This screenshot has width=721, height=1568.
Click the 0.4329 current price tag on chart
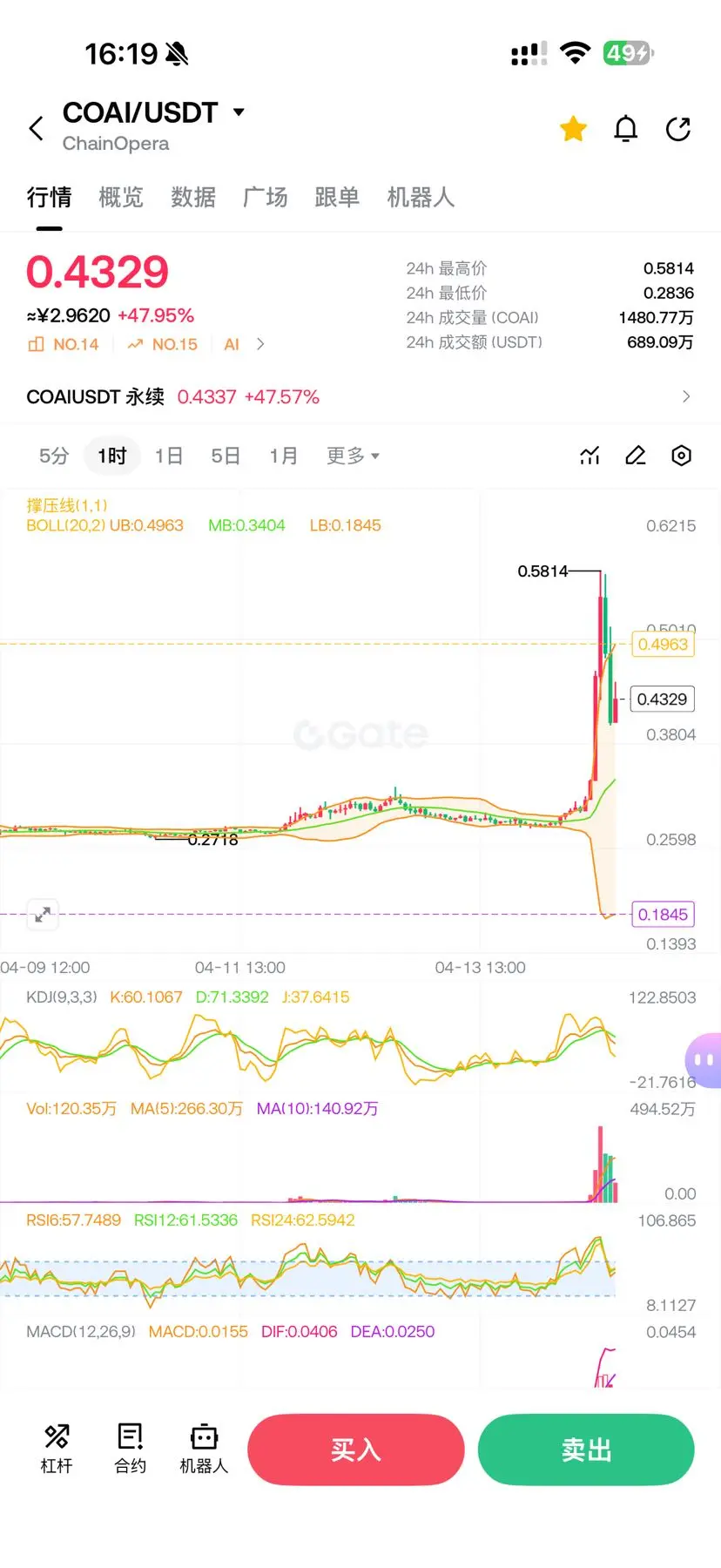tap(662, 699)
